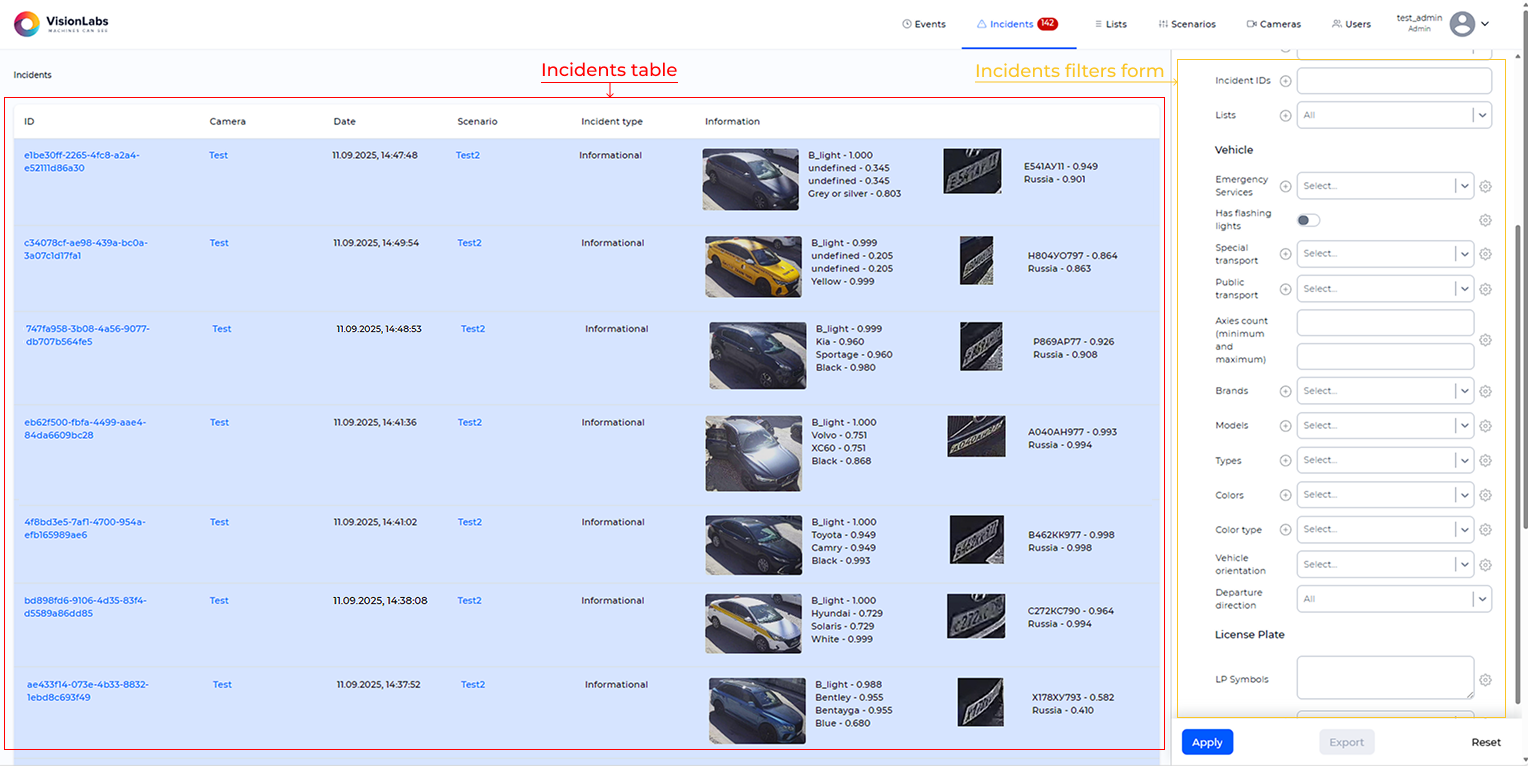The width and height of the screenshot is (1528, 766).
Task: Expand the Lists filter dropdown
Action: (1393, 115)
